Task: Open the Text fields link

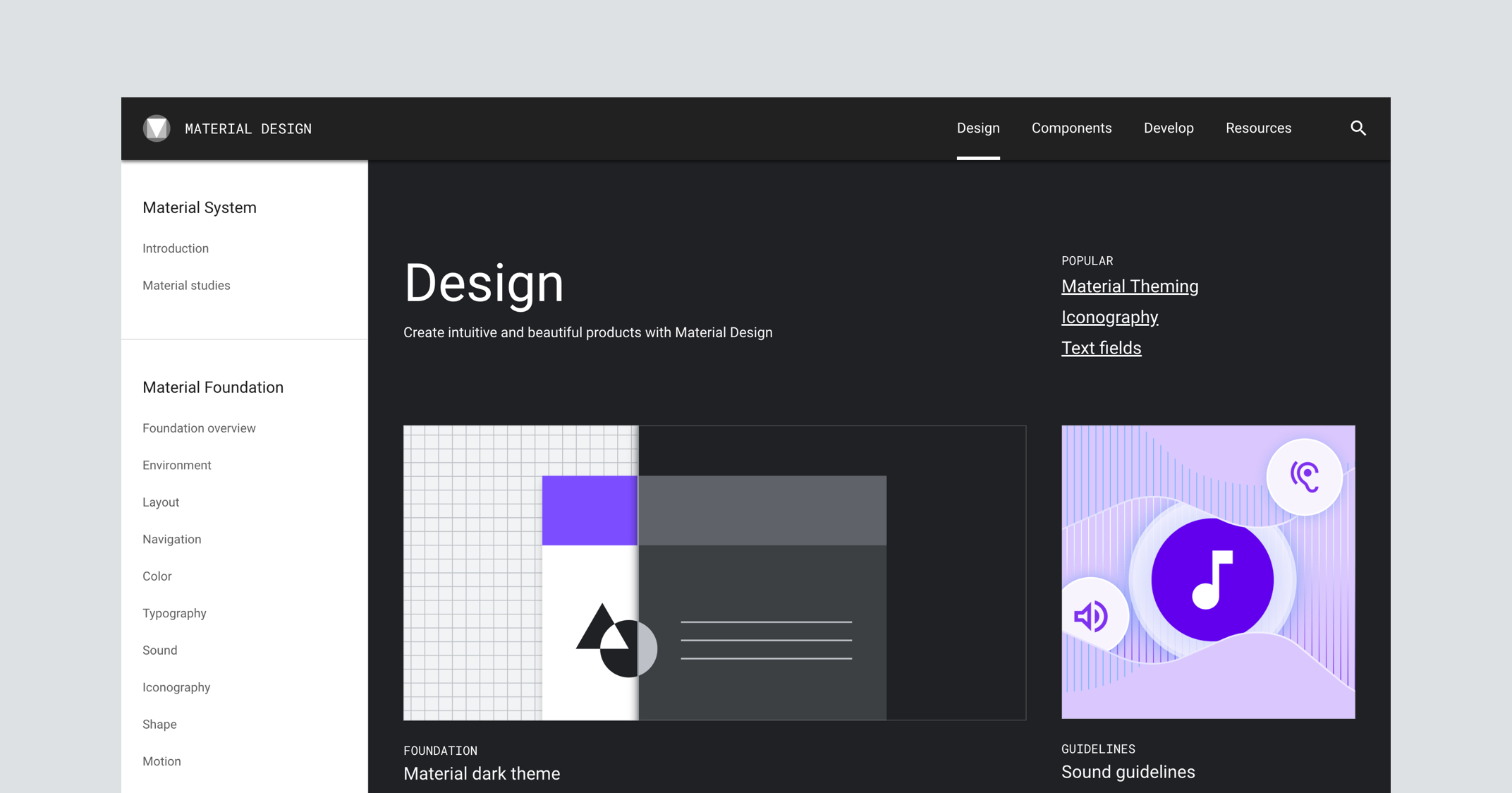Action: [1101, 349]
